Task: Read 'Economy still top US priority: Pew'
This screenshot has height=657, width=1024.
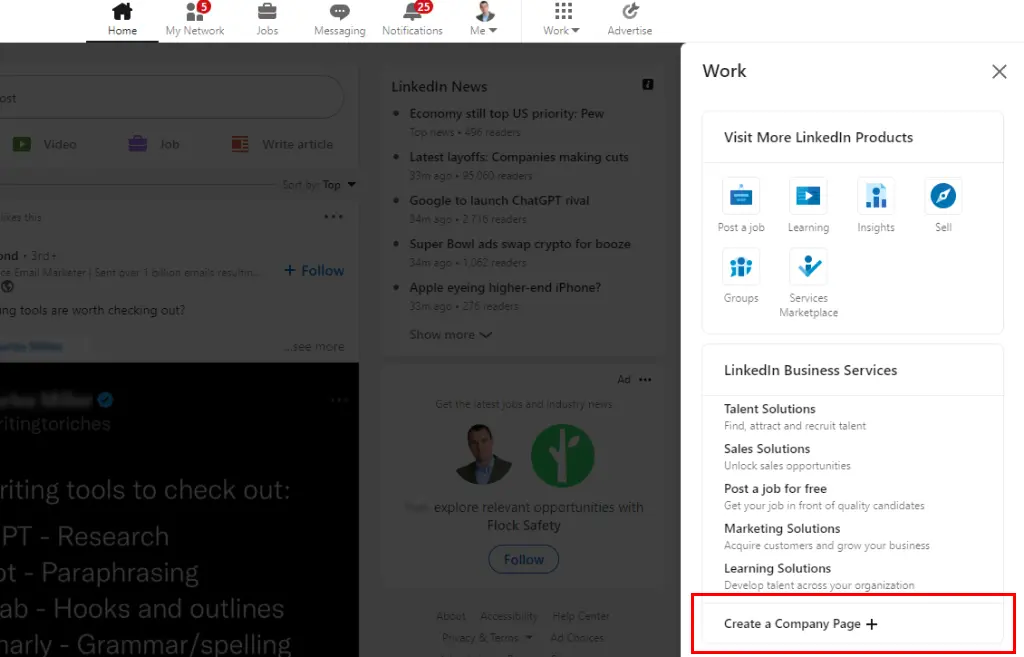Action: [x=506, y=114]
